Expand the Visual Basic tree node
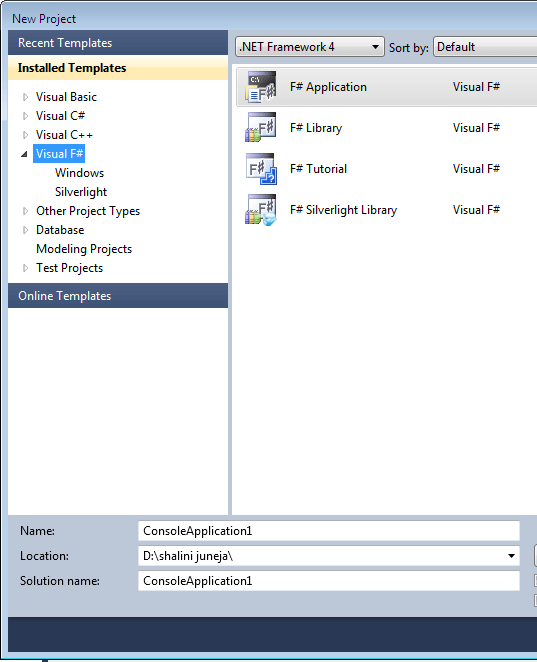537x662 pixels. (25, 97)
